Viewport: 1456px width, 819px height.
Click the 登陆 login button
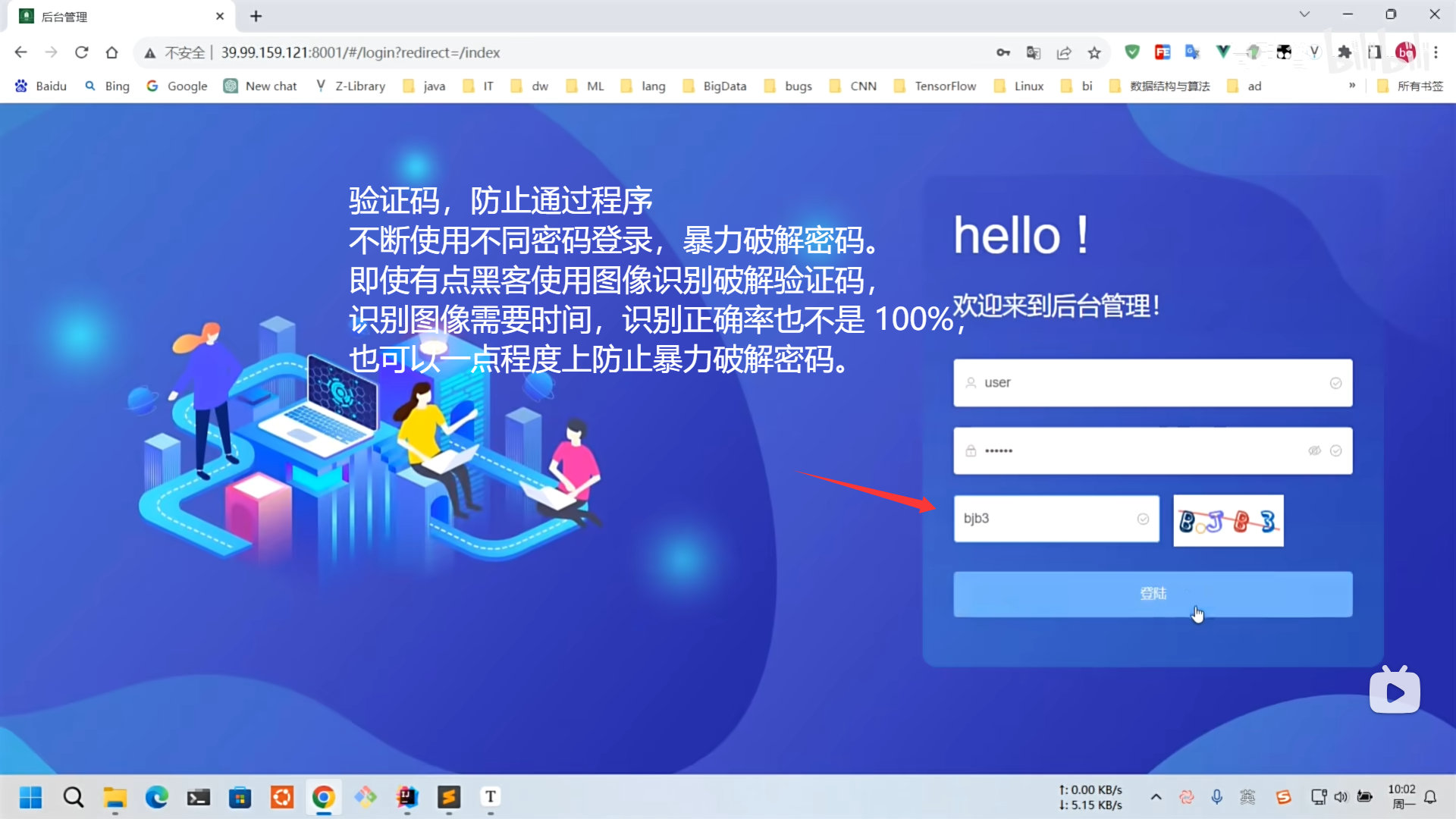coord(1153,594)
